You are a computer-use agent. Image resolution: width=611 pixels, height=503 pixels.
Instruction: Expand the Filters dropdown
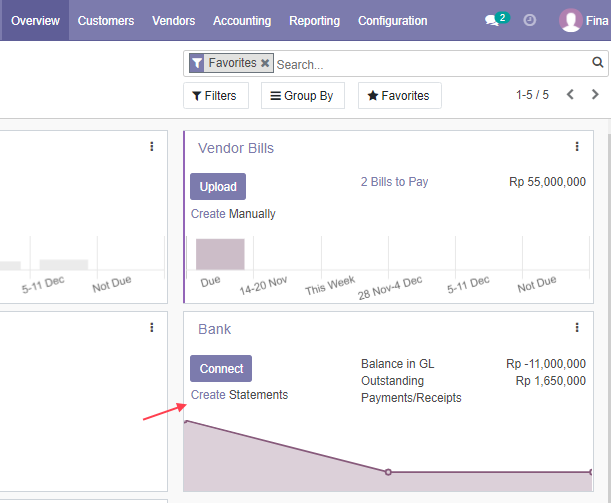(216, 95)
